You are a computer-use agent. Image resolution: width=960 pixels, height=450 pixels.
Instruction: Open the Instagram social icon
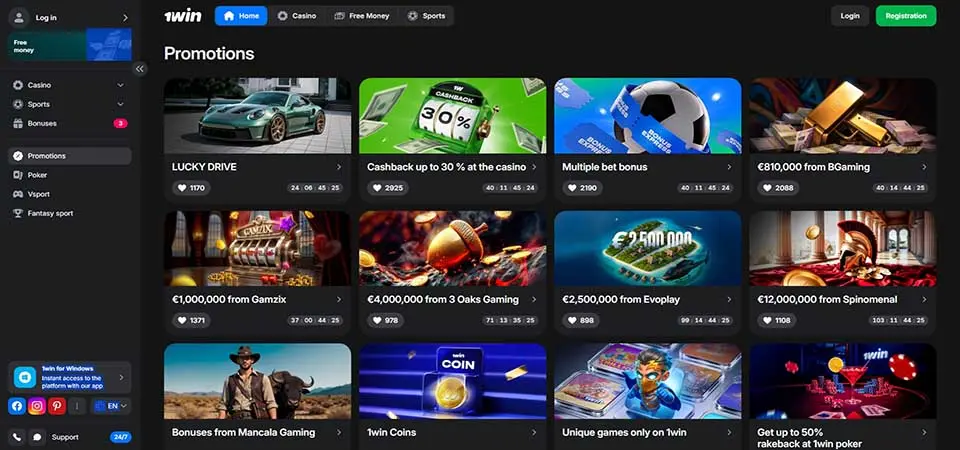tap(37, 406)
